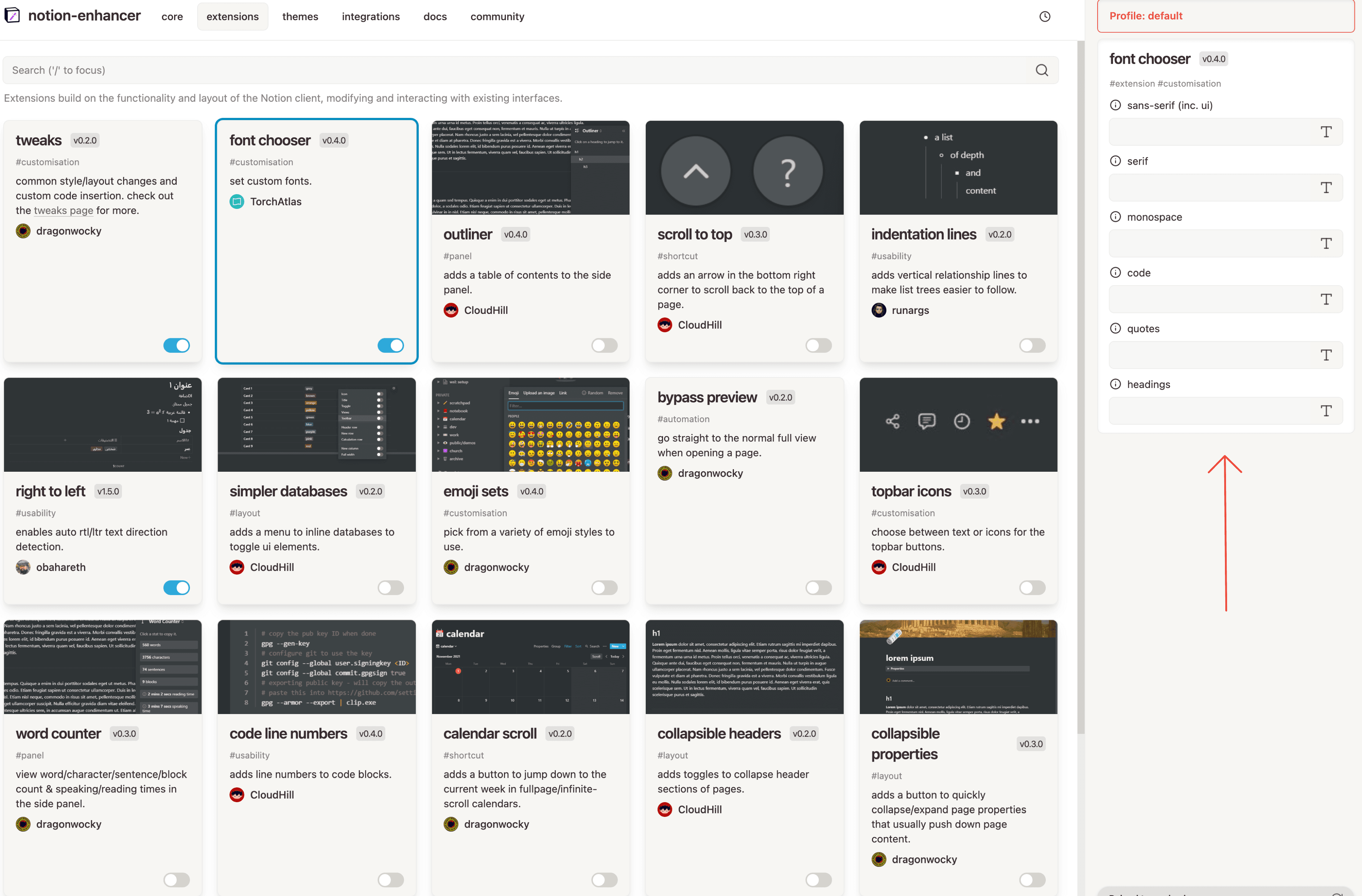1362x896 pixels.
Task: Follow the tweaks page link
Action: [64, 210]
